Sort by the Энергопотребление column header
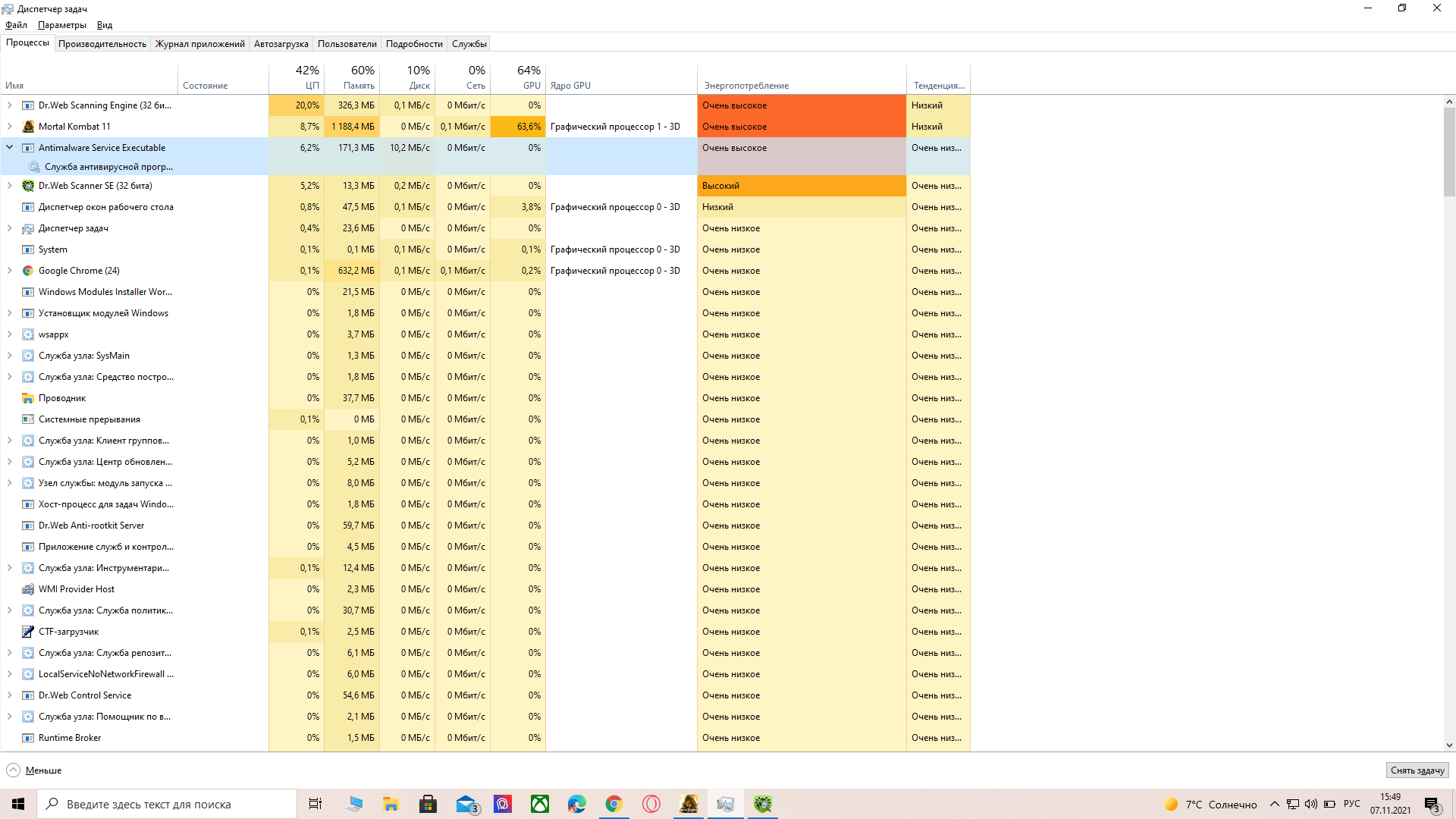This screenshot has height=819, width=1456. (802, 77)
